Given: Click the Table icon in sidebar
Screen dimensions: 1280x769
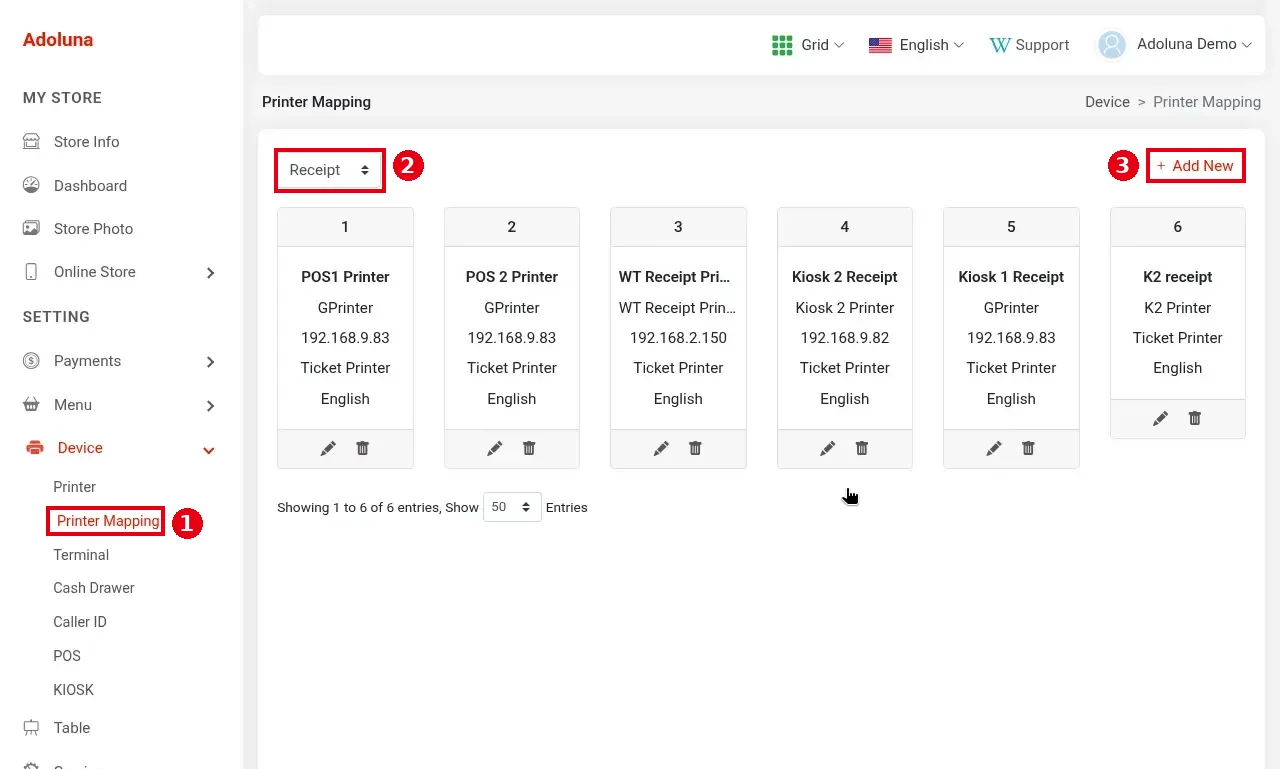Looking at the screenshot, I should click(x=31, y=727).
